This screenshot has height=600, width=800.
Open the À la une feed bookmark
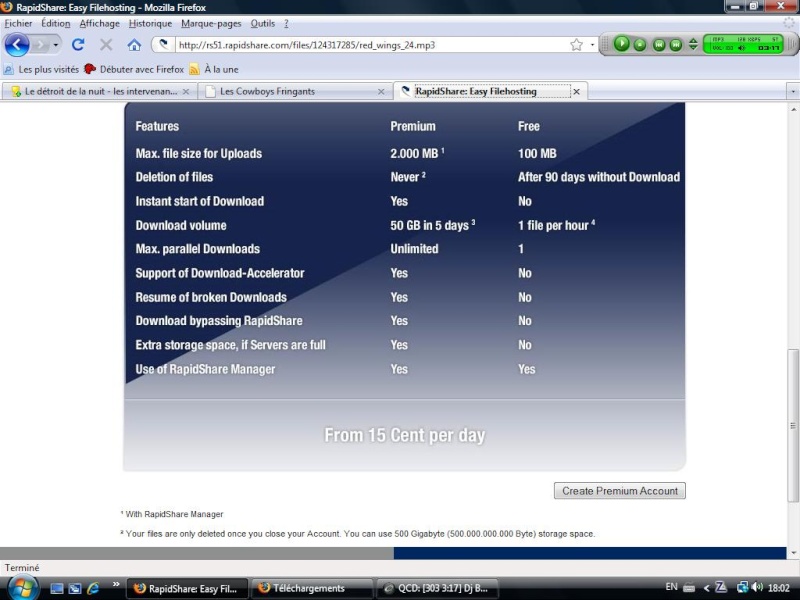pos(214,69)
